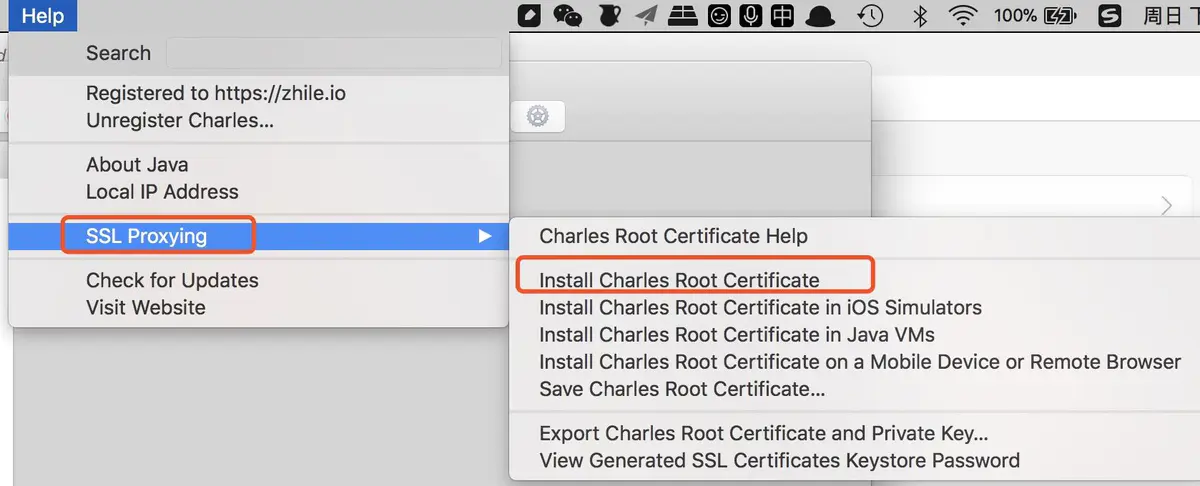Click the battery 100% status
The height and width of the screenshot is (486, 1200).
tap(1034, 15)
